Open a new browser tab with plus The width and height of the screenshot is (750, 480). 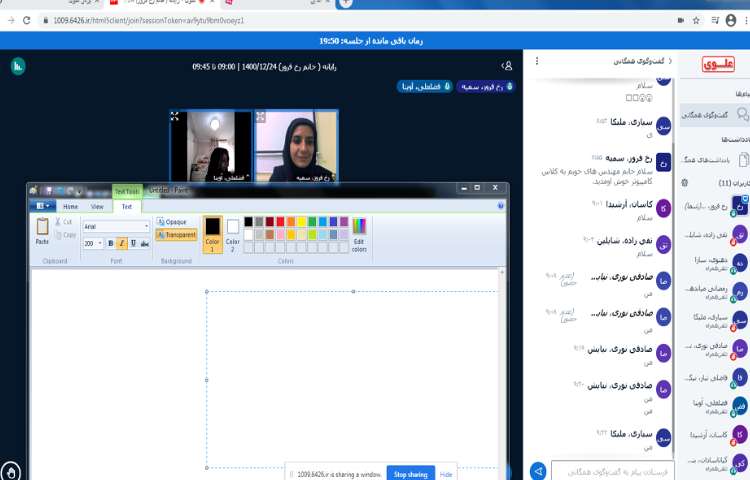pyautogui.click(x=346, y=3)
